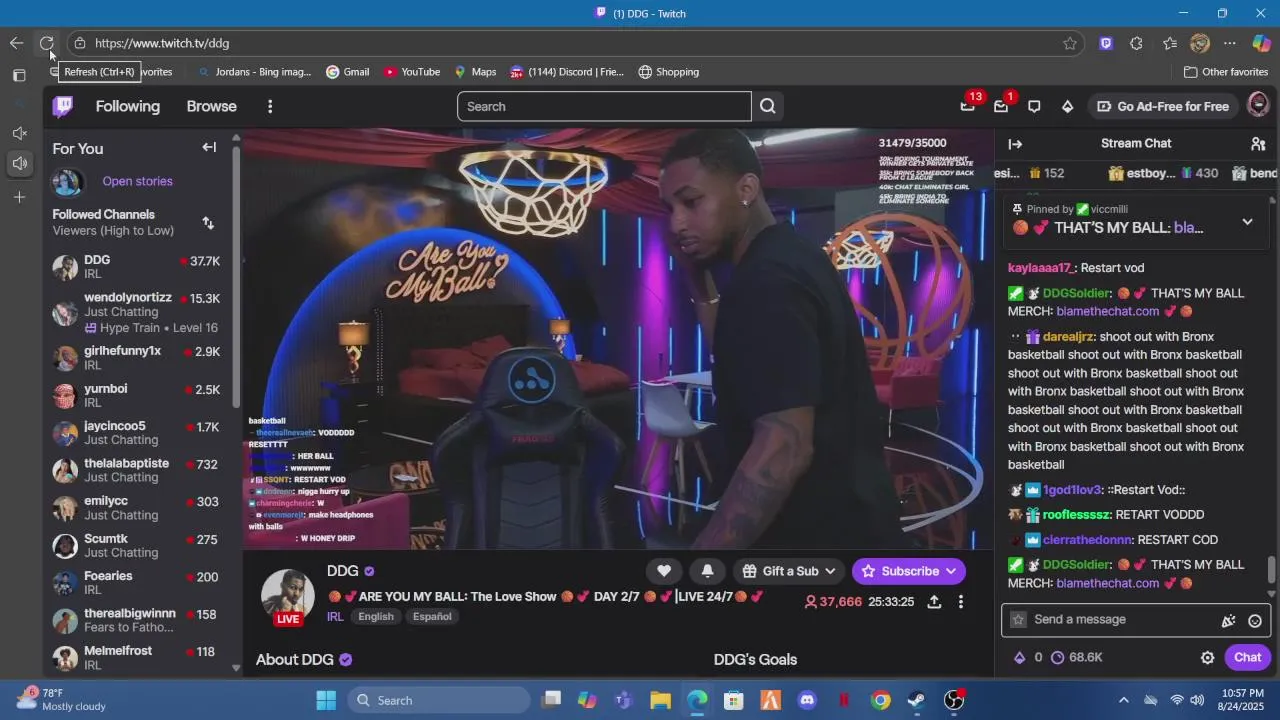Click the Twitch logo home icon
Image resolution: width=1280 pixels, height=720 pixels.
pos(63,106)
